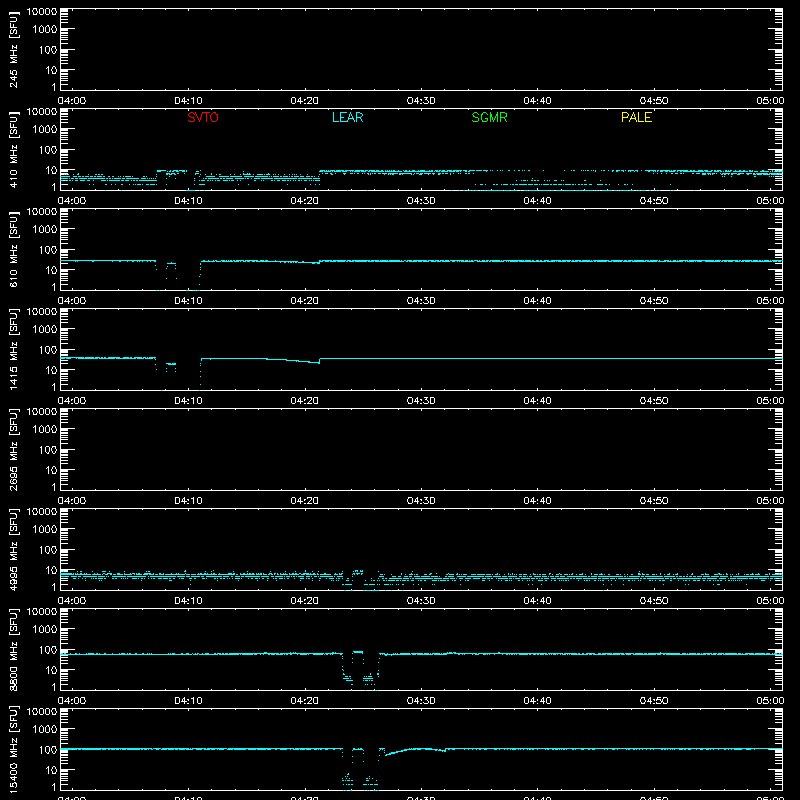
Task: Select the 4995 MHz [SFU] axis label
Action: point(13,549)
